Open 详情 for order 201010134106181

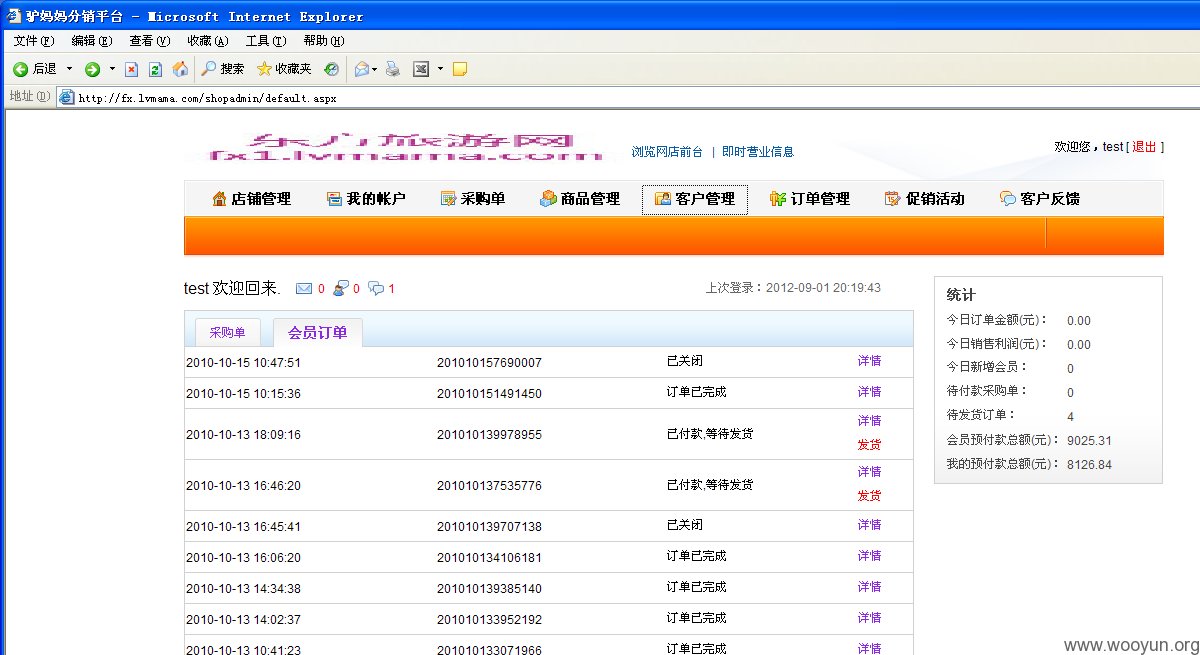(x=869, y=556)
